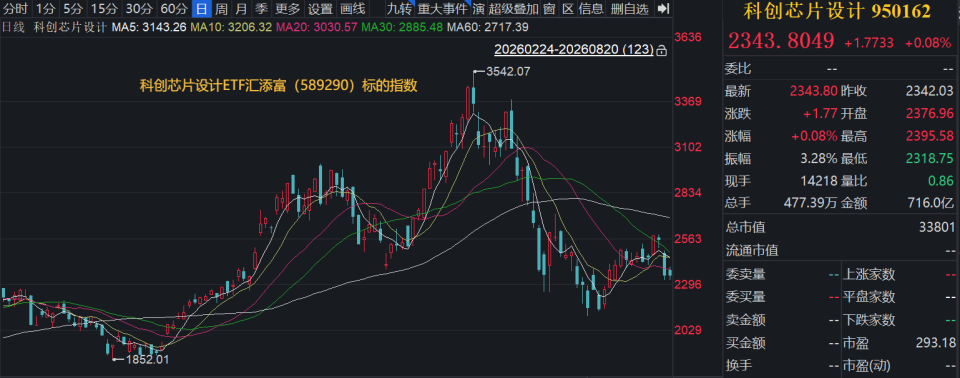Click the 3102 price axis label
Viewport: 960px width, 378px height.
click(687, 147)
